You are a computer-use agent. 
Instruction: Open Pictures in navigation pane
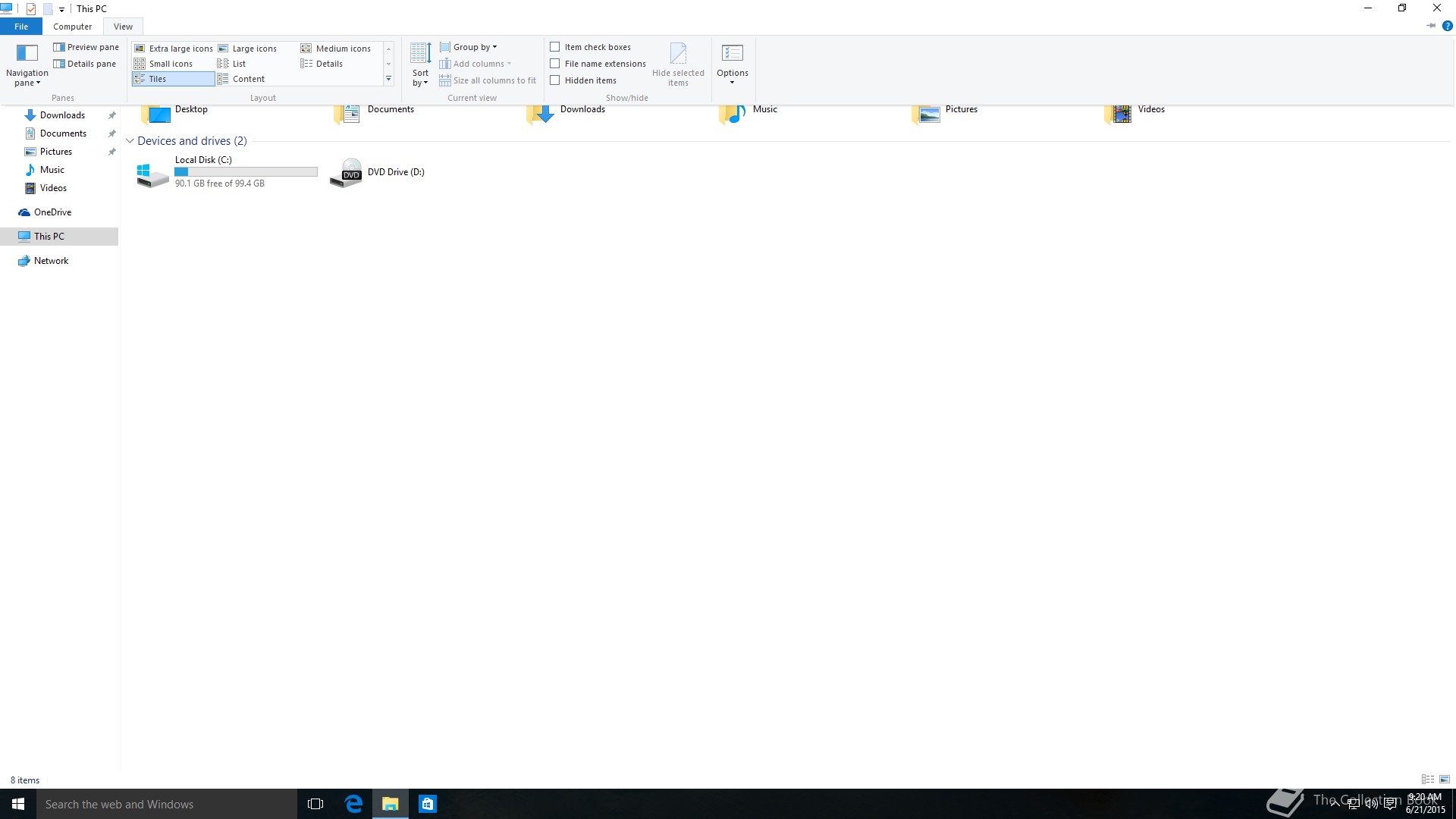(x=56, y=152)
